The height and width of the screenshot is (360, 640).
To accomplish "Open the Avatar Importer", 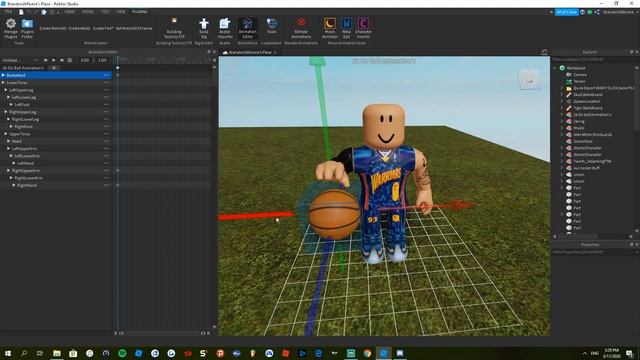I will click(x=225, y=28).
